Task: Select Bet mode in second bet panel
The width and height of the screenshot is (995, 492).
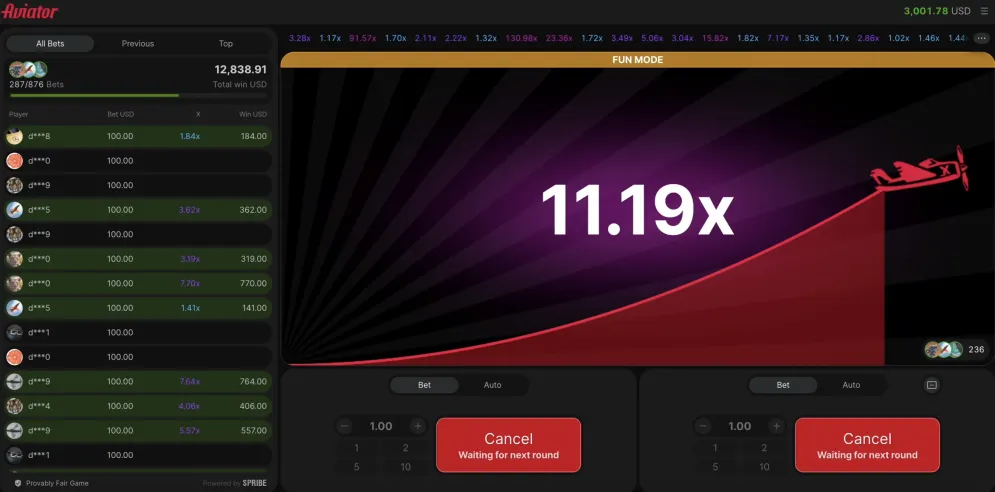Action: (x=783, y=385)
